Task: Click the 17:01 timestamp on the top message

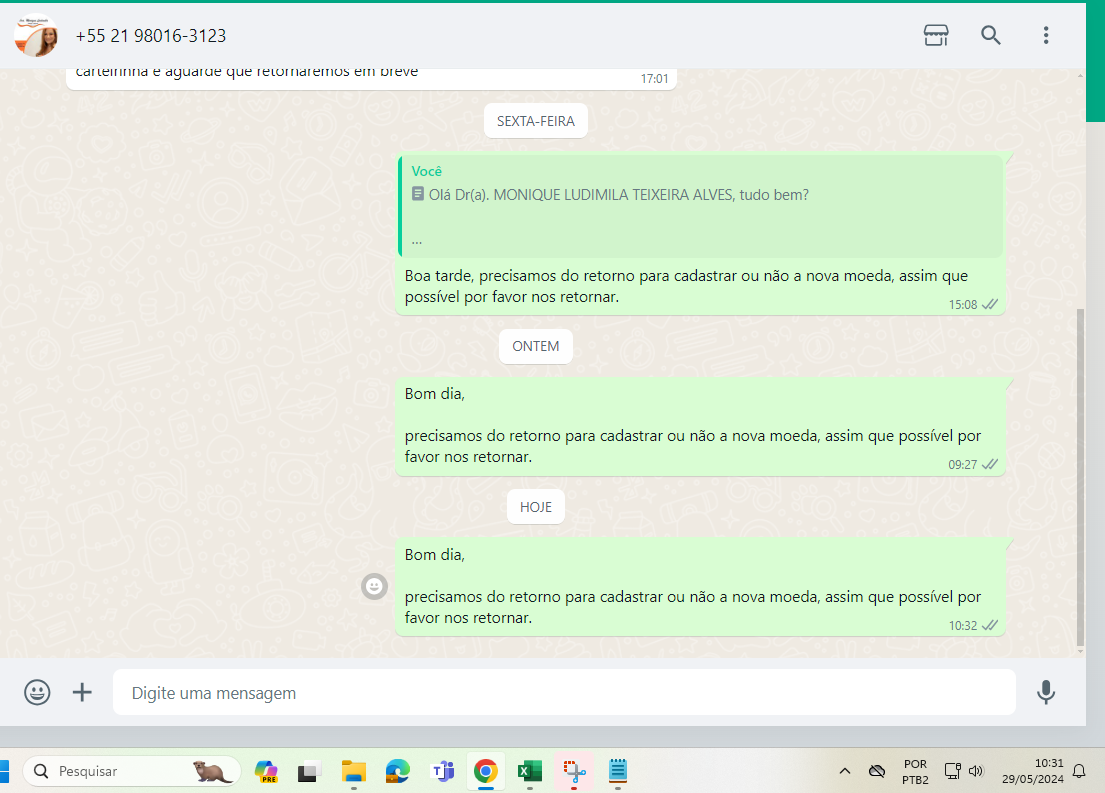Action: tap(654, 79)
